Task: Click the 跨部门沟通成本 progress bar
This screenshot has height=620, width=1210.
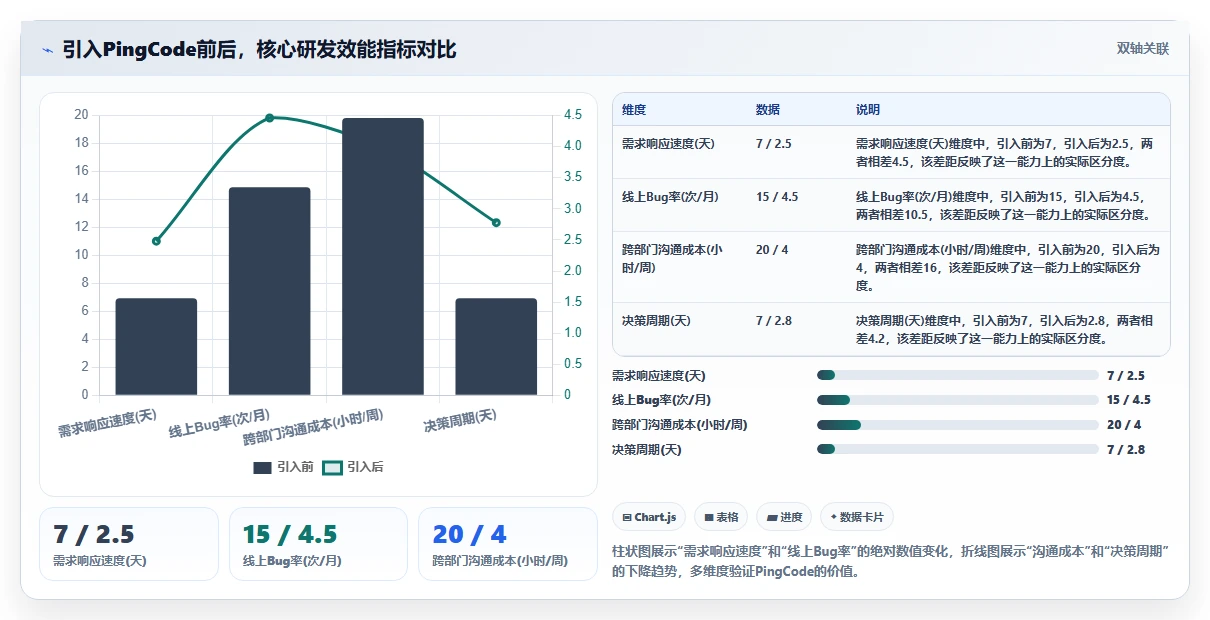Action: tap(957, 425)
